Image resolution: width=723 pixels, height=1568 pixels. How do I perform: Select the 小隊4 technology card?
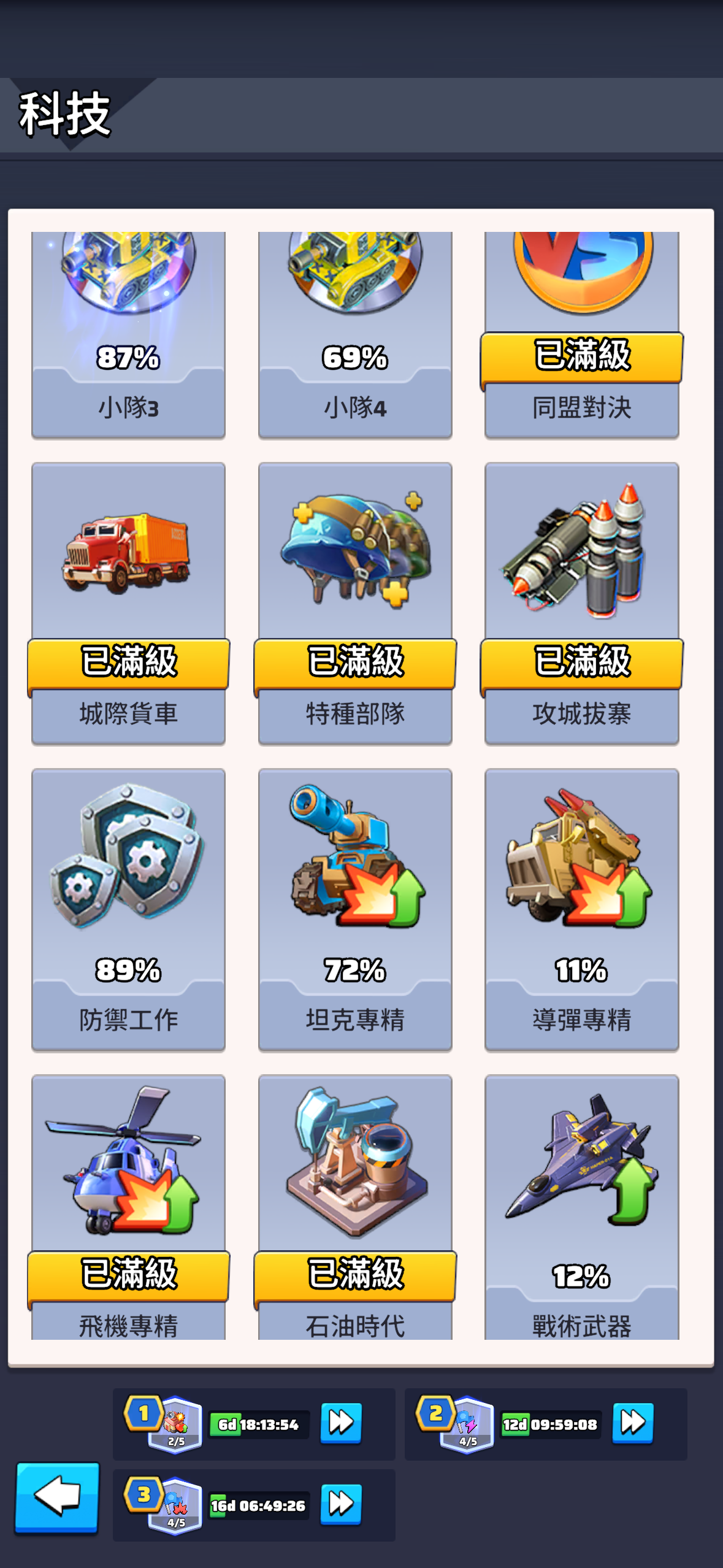(x=355, y=335)
